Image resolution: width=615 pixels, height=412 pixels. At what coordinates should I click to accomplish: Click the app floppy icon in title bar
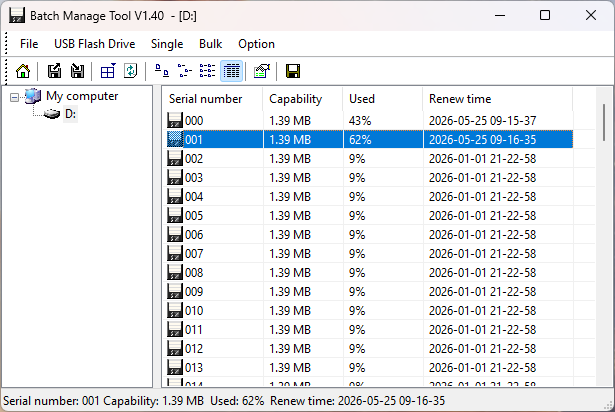[x=17, y=16]
